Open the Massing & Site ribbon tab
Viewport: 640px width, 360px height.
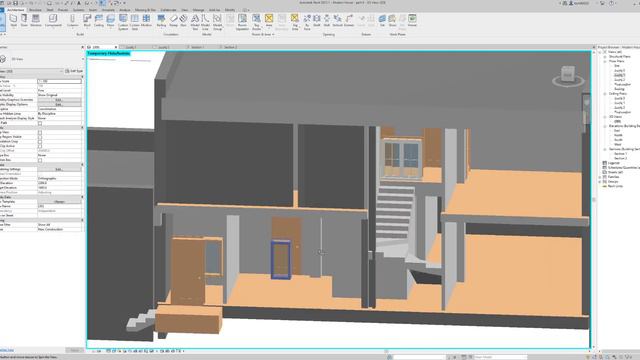145,10
